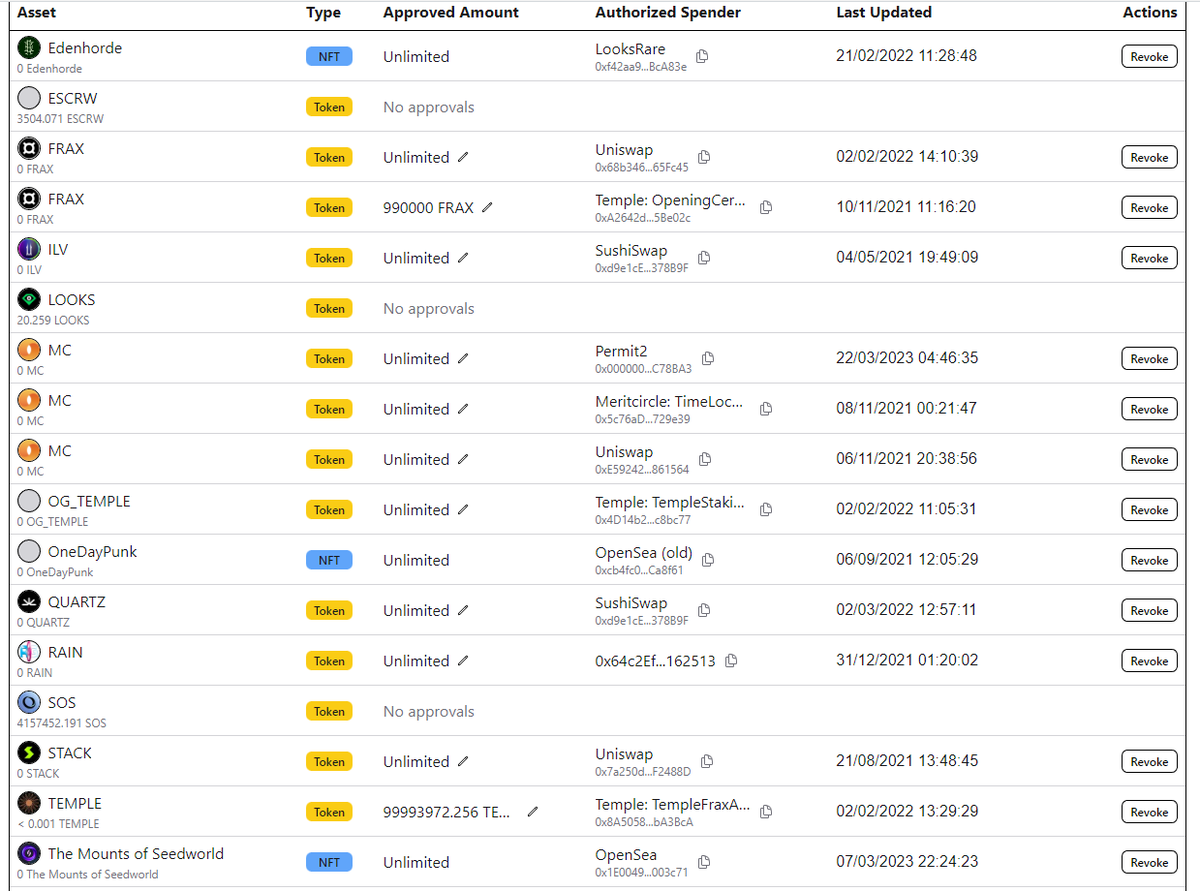Revoke The Mounts of Seedworld approval
The image size is (1200, 891).
[1149, 862]
